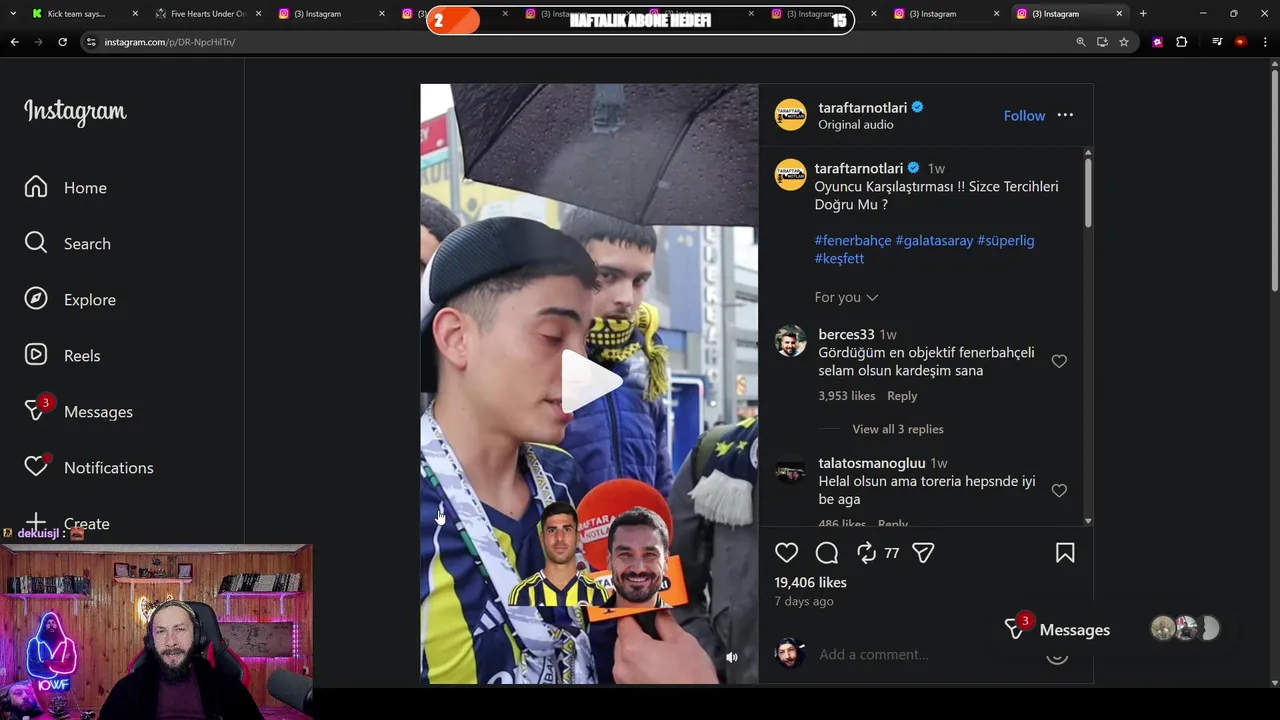Screen dimensions: 1280x720
Task: Click Reply under berces33 comment
Action: (902, 396)
